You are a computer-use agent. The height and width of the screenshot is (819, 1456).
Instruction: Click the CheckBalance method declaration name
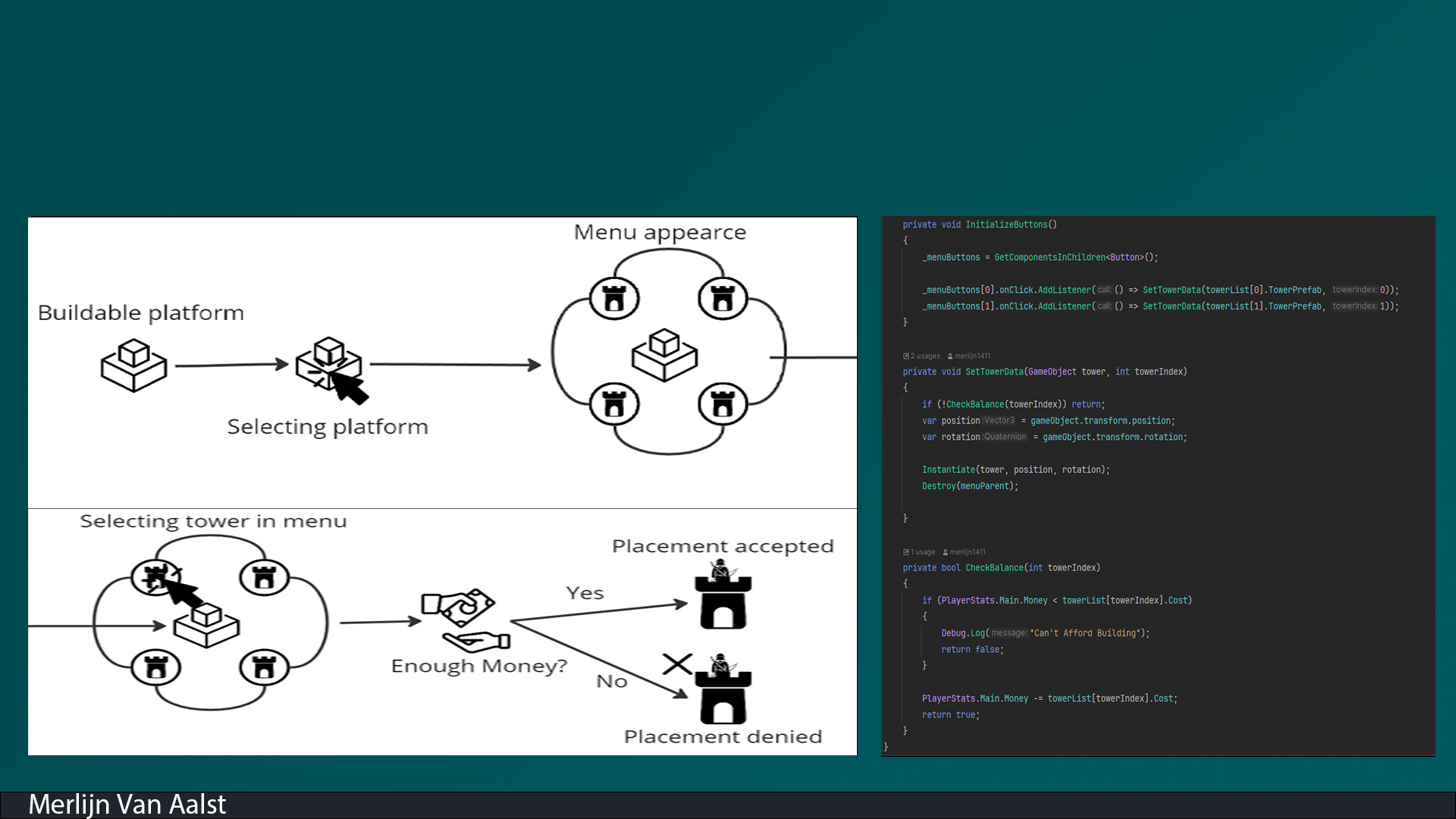pos(994,568)
